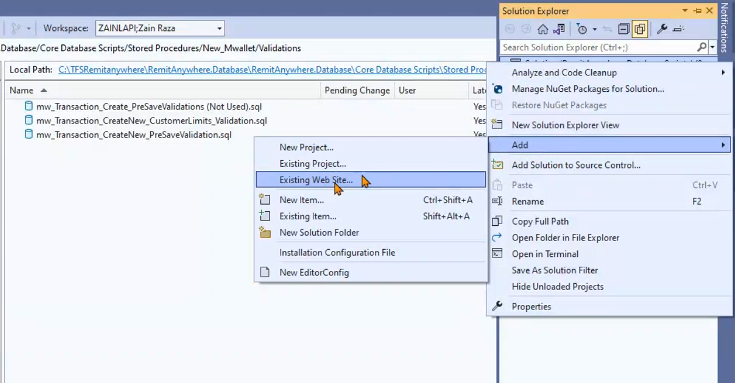
Task: Click the branch icon left of Workspace label
Action: pyautogui.click(x=16, y=28)
